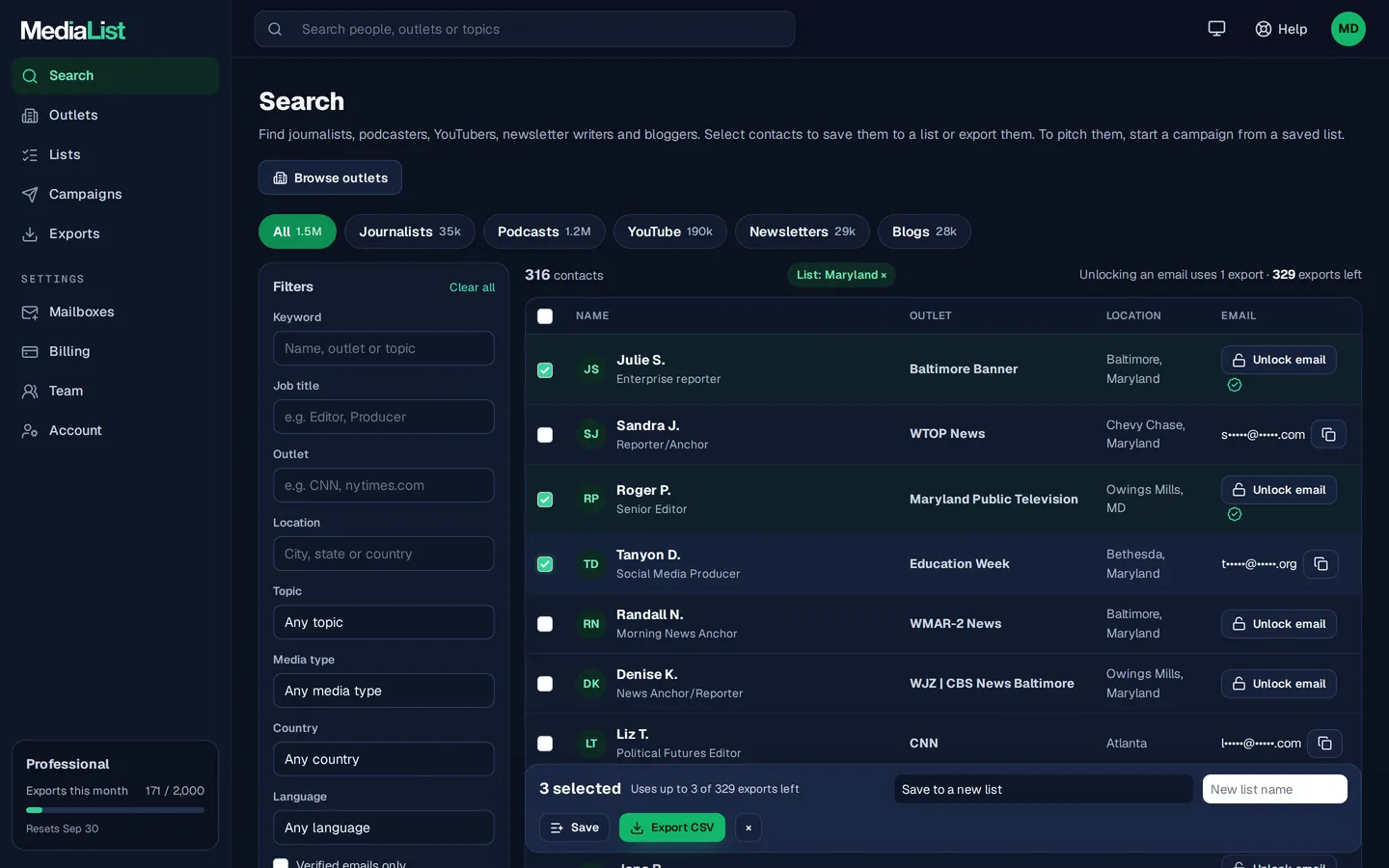Switch to the YouTube tab
Viewport: 1389px width, 868px height.
(x=670, y=231)
